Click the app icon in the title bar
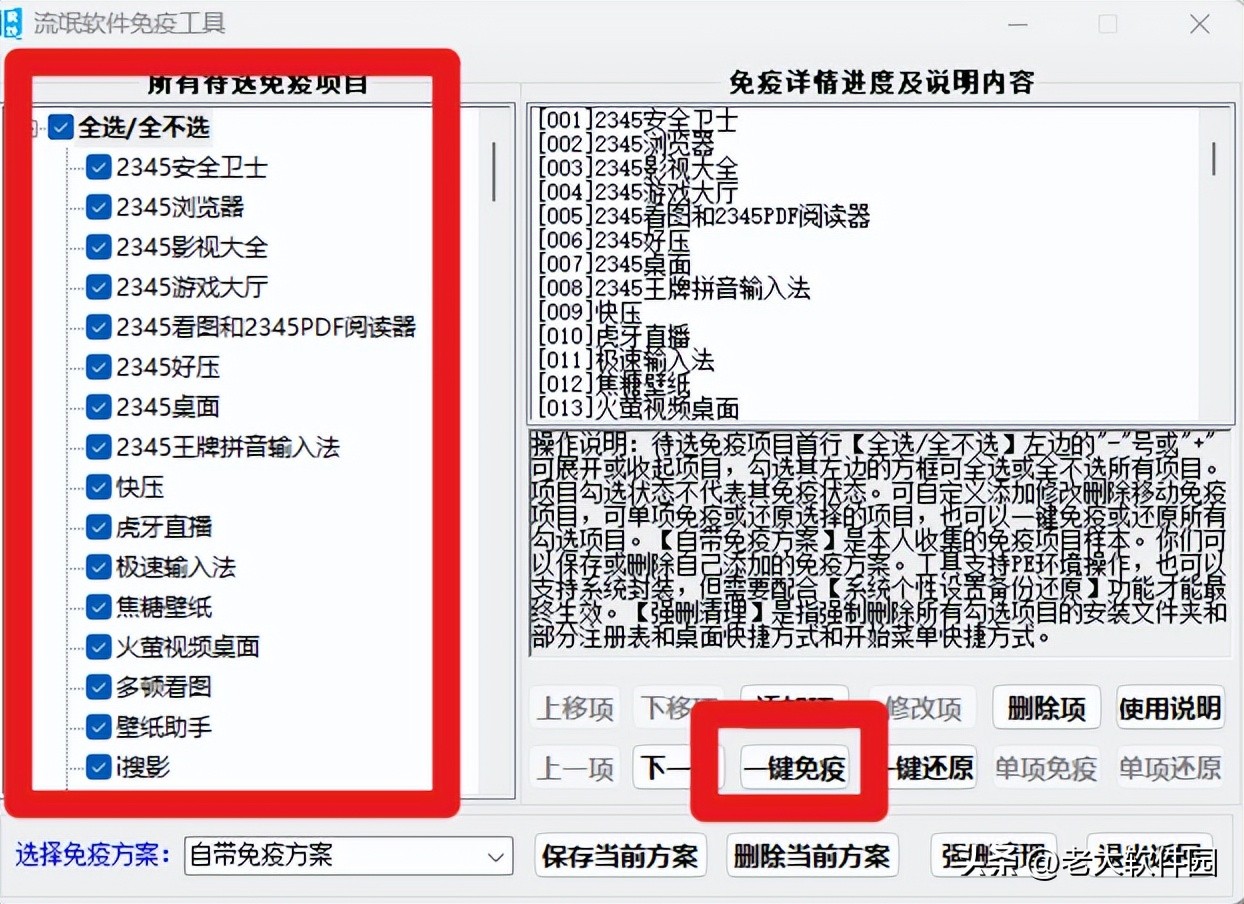The image size is (1244, 904). (15, 22)
